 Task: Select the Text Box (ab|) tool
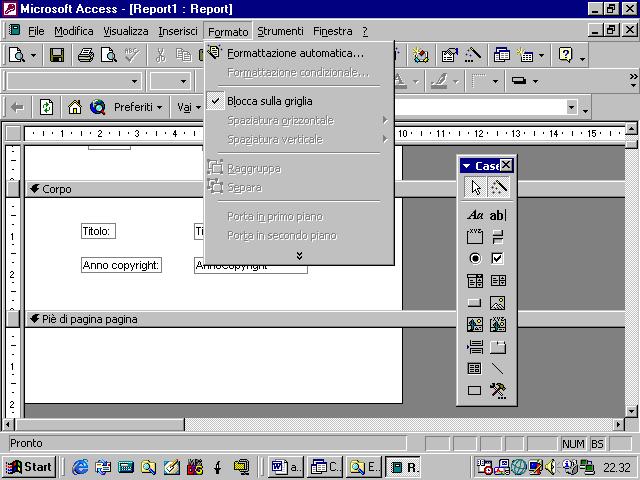coord(498,215)
